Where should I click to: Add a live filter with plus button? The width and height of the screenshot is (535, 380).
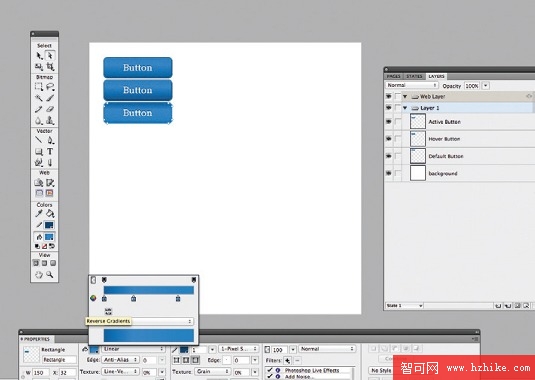click(x=288, y=360)
